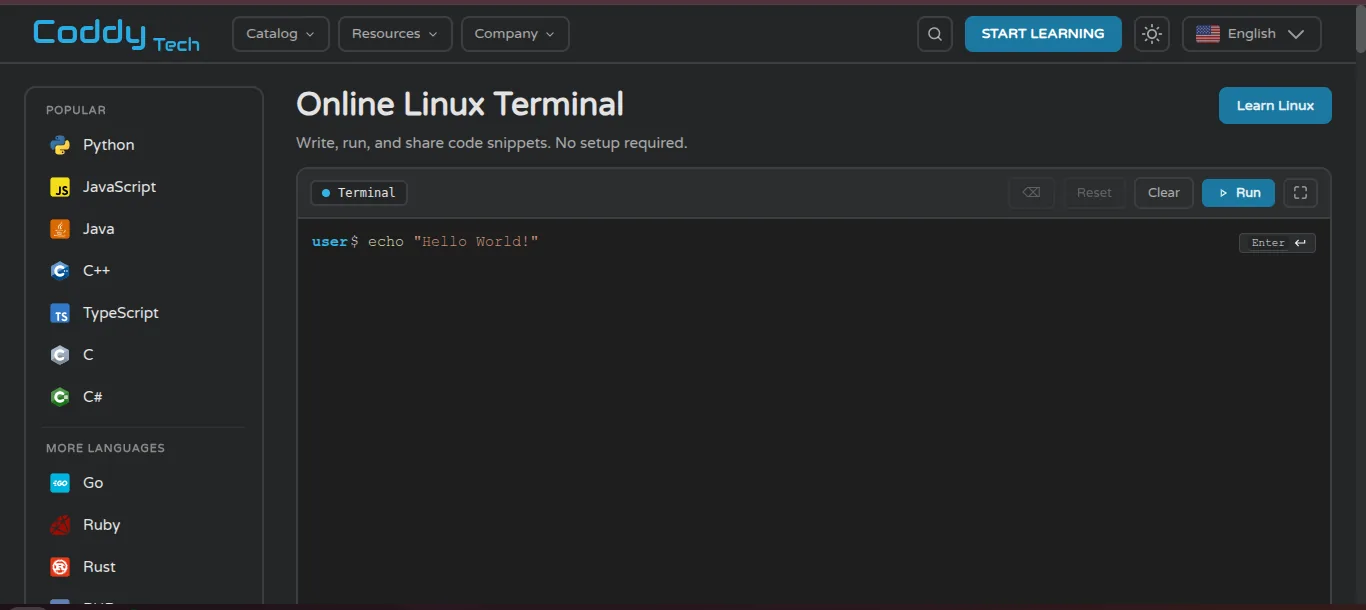
Task: Expand the Catalog menu
Action: 281,34
